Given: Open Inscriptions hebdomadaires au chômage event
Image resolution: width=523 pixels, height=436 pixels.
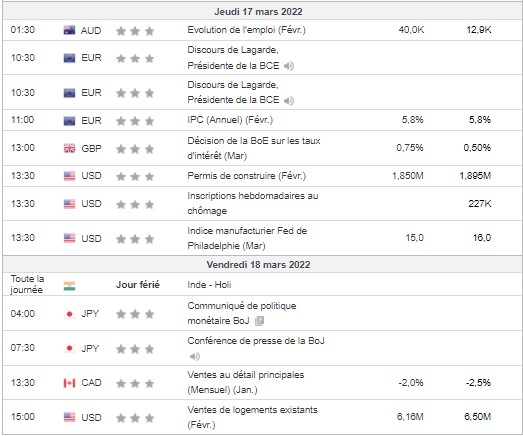Looking at the screenshot, I should pyautogui.click(x=253, y=203).
